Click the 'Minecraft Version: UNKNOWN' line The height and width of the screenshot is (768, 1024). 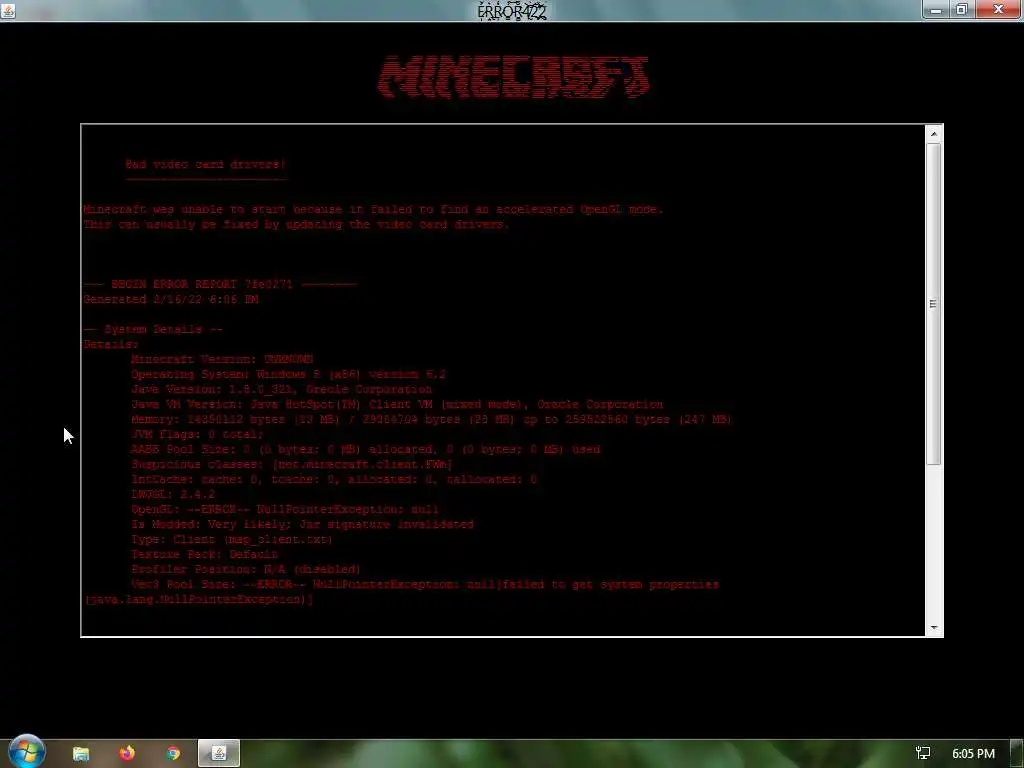pos(222,359)
